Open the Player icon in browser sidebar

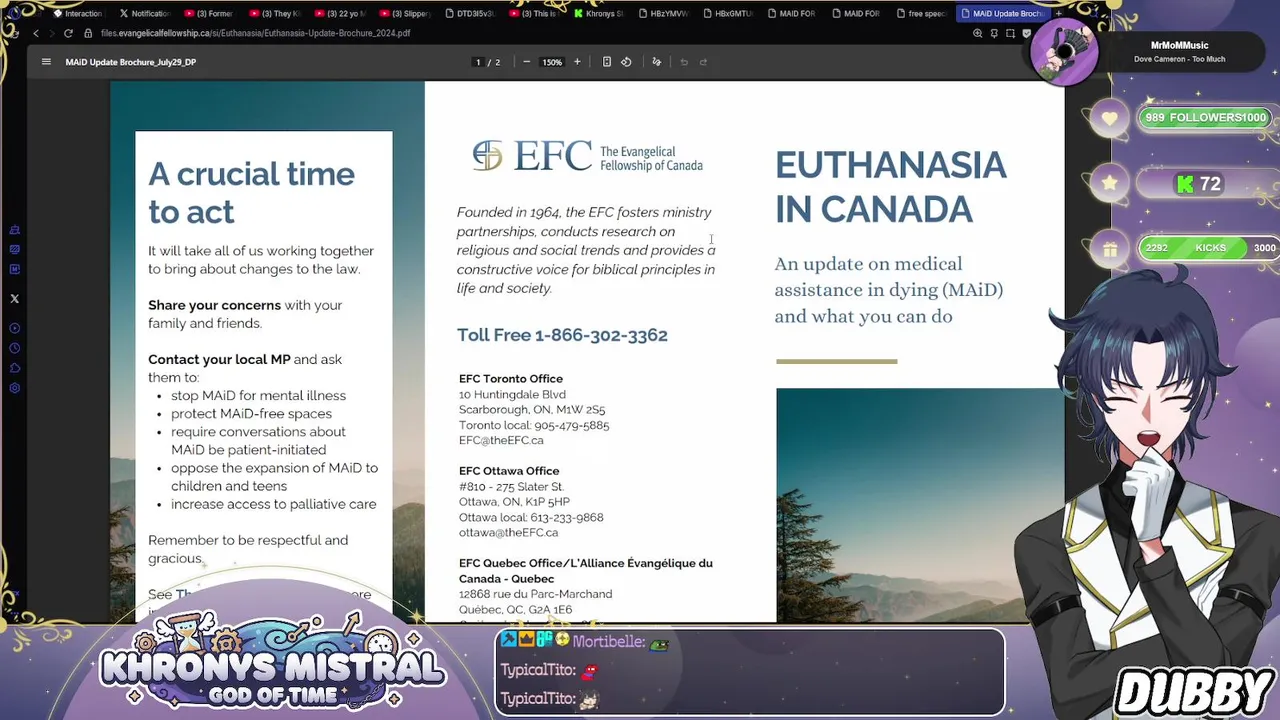point(14,328)
